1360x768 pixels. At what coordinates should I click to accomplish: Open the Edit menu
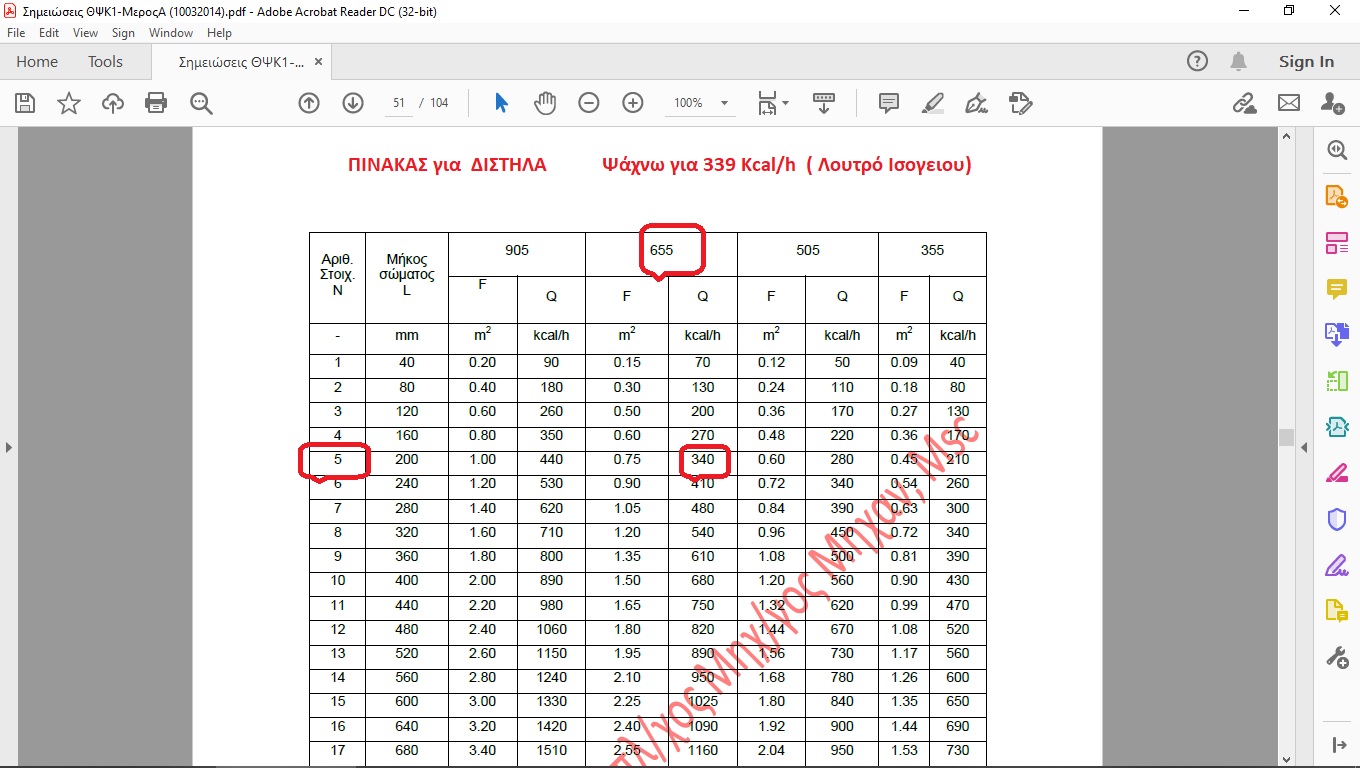coord(49,33)
